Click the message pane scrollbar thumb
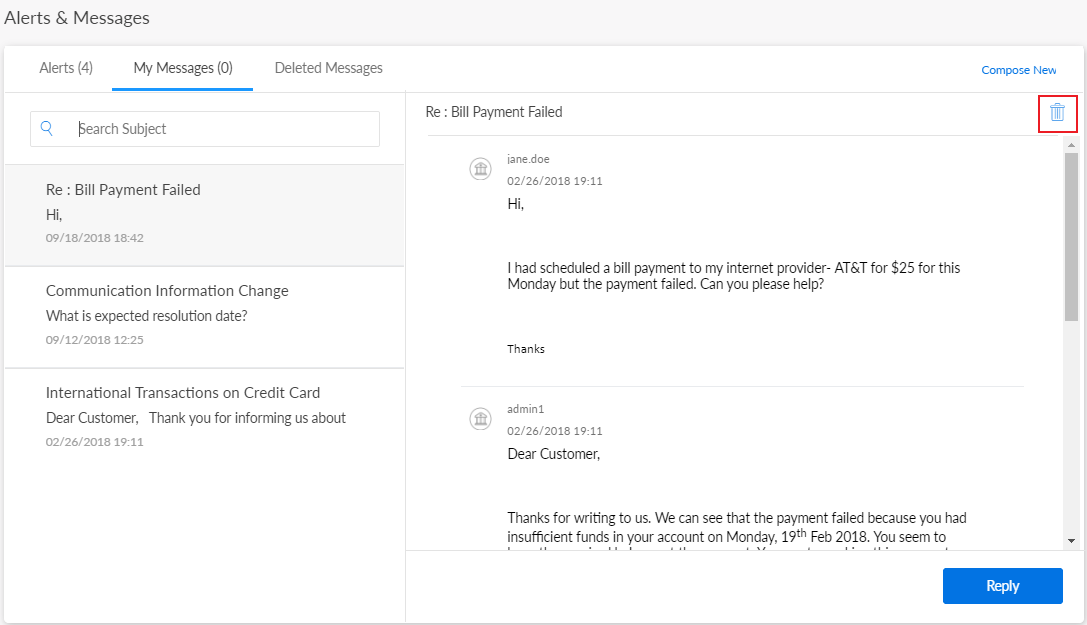This screenshot has width=1087, height=625. coord(1071,235)
